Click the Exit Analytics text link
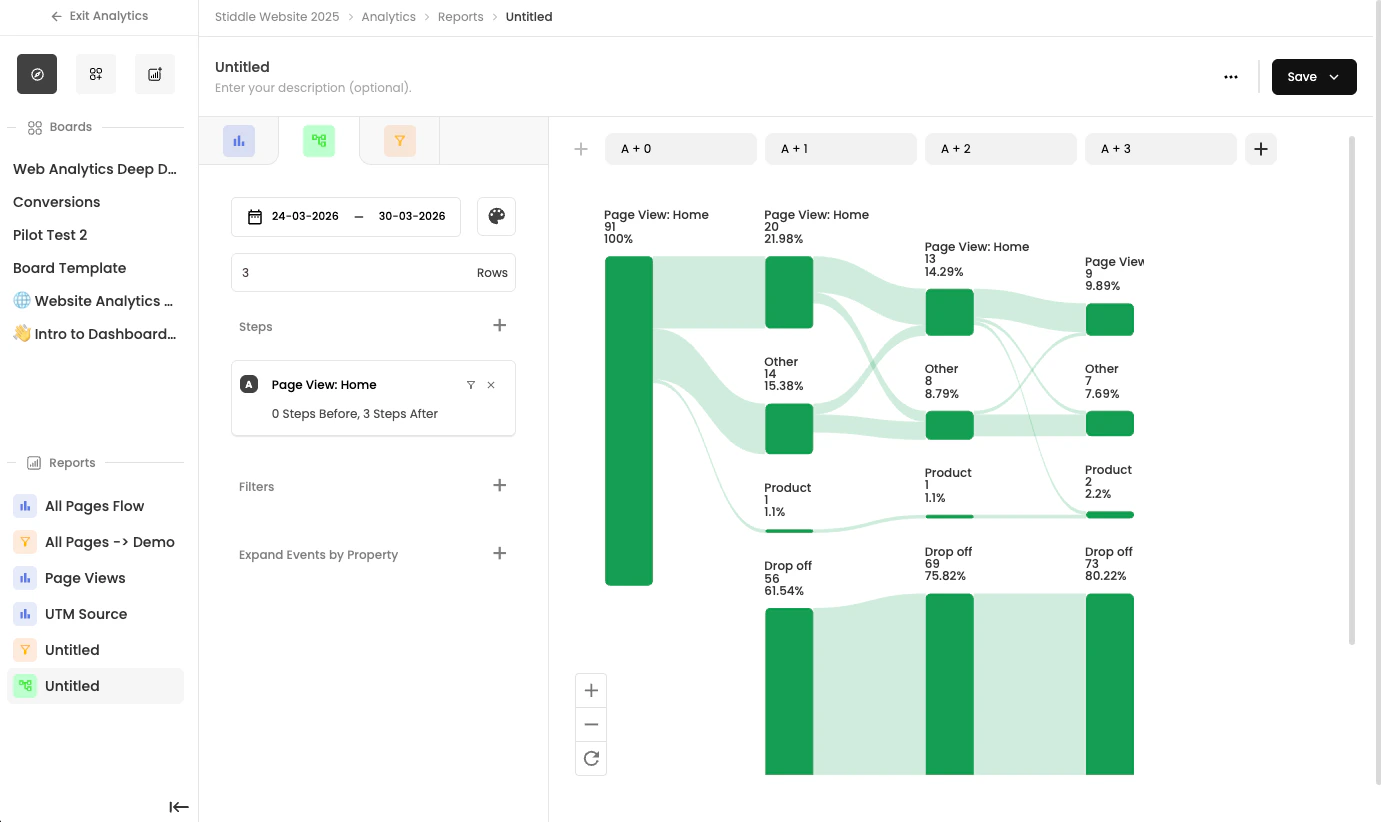This screenshot has height=822, width=1381. tap(108, 16)
